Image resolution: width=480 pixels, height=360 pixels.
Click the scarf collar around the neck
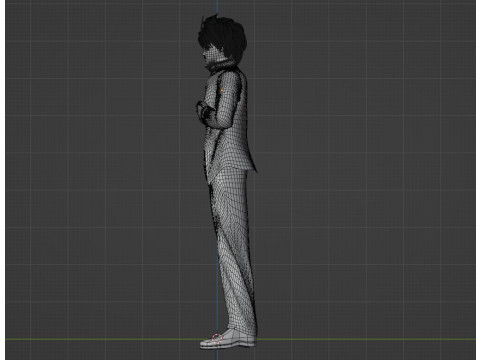click(x=221, y=65)
